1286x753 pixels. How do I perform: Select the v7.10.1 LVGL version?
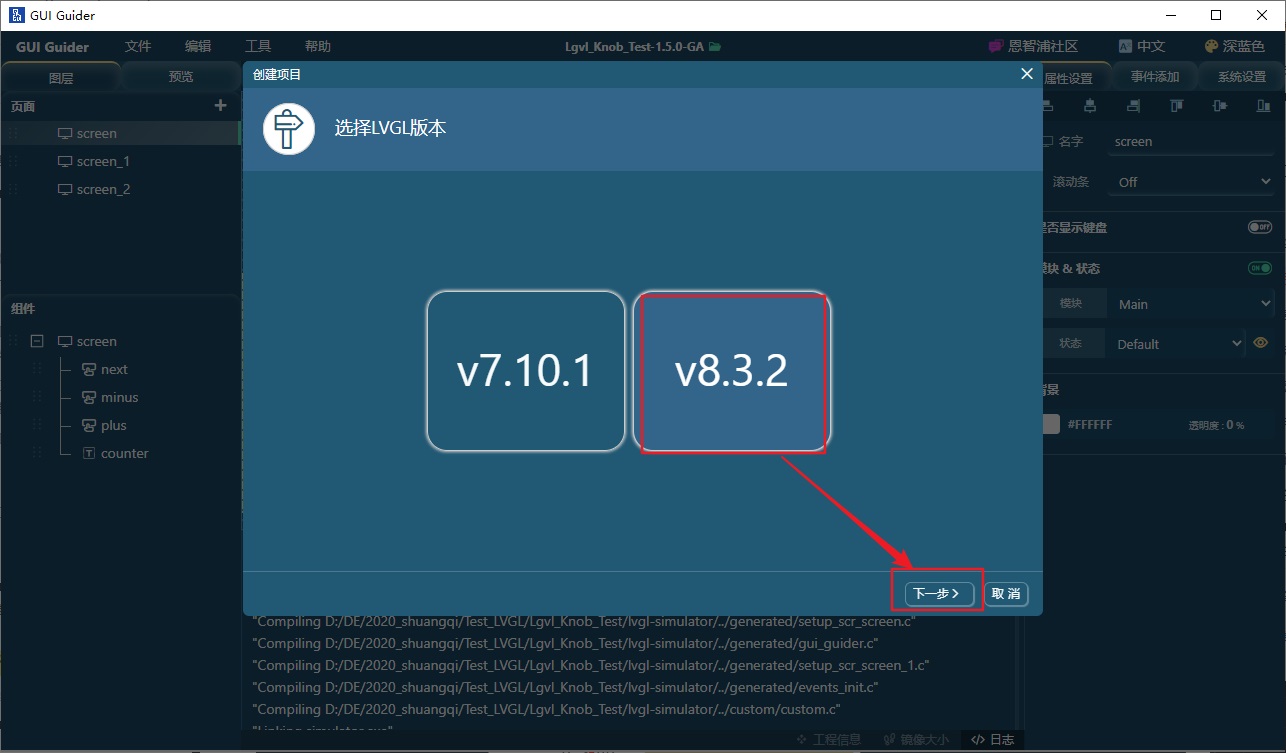[x=525, y=371]
